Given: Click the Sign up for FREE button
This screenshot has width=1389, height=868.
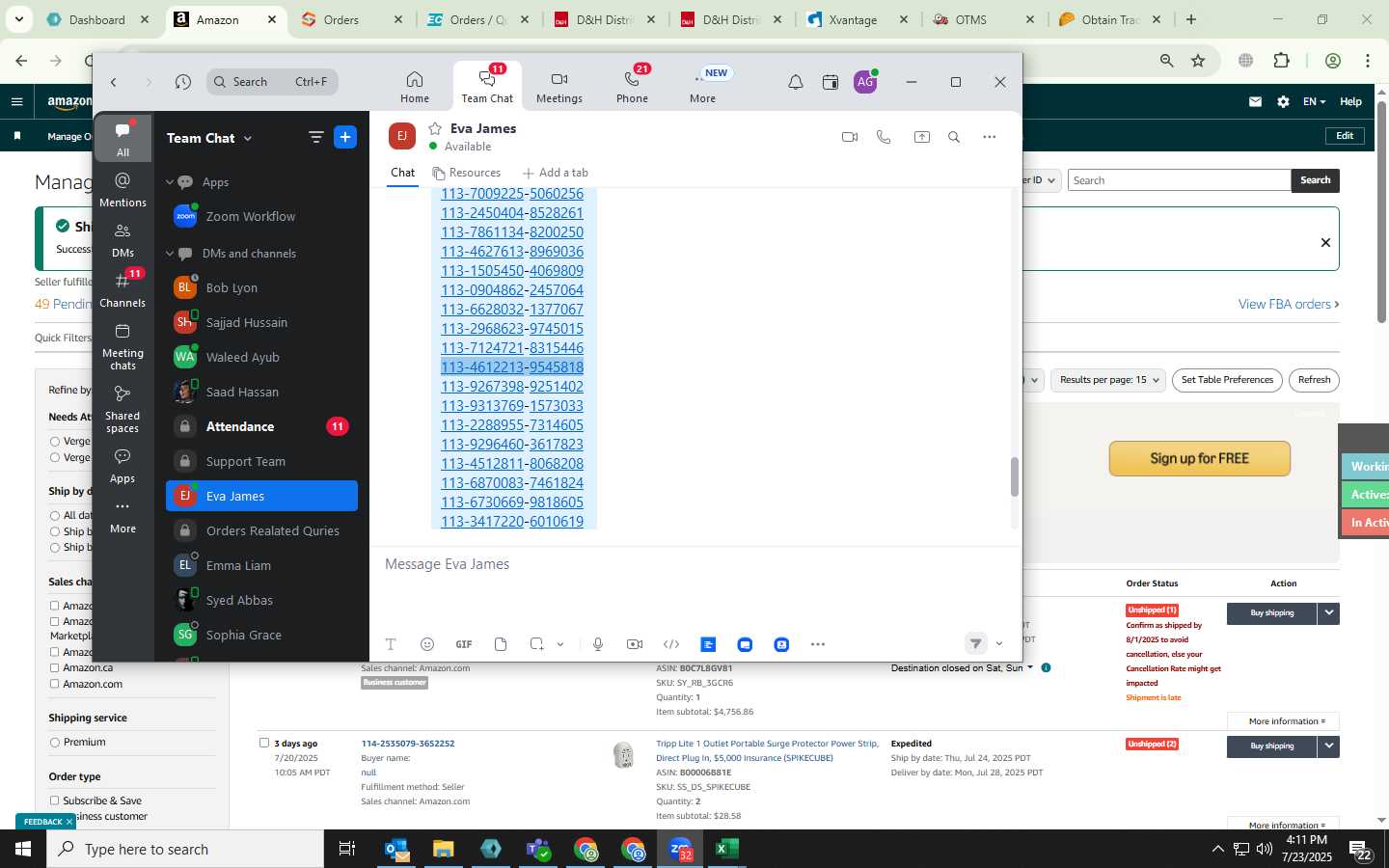Looking at the screenshot, I should click(1200, 459).
